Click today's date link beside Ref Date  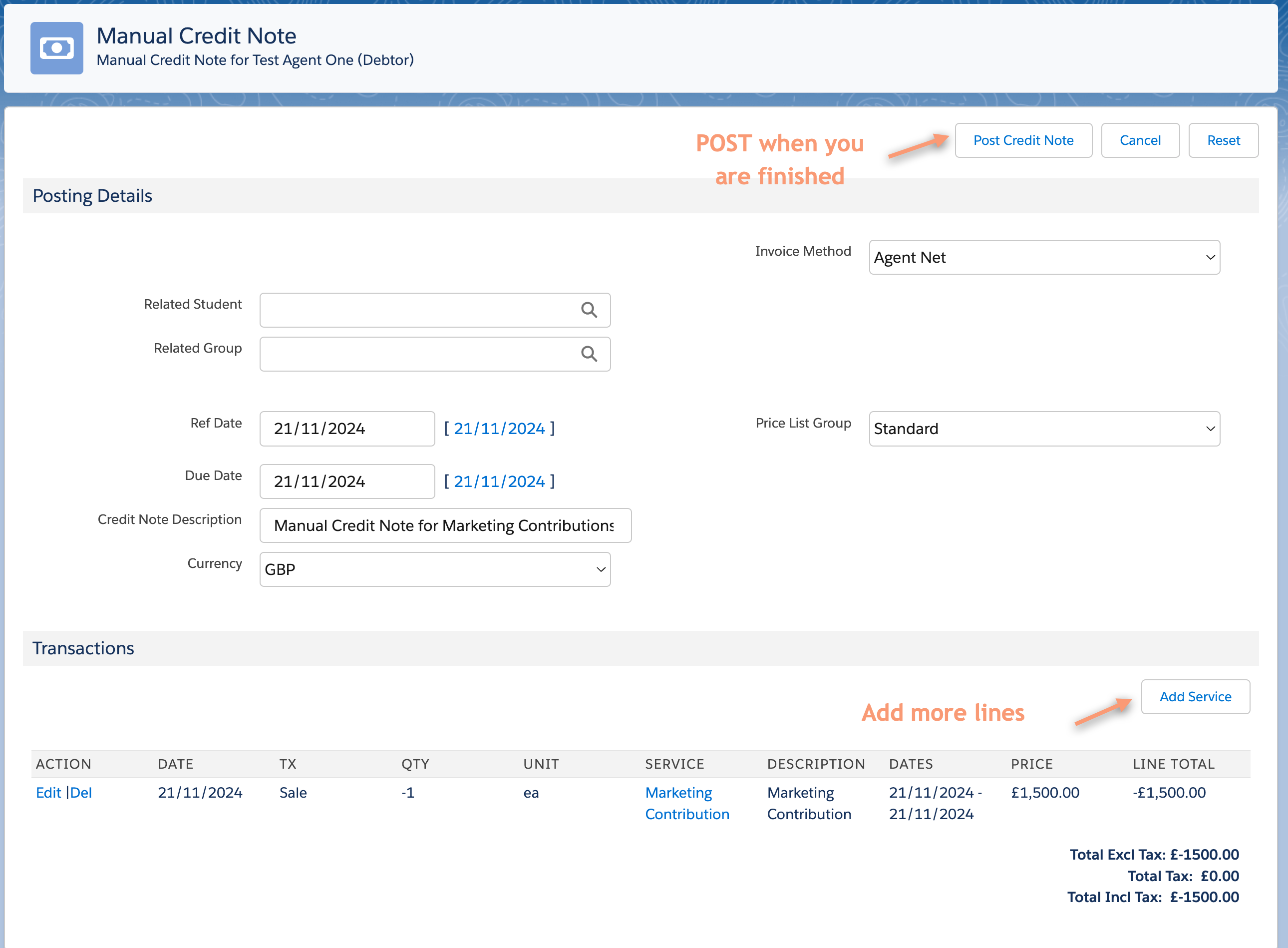coord(499,429)
